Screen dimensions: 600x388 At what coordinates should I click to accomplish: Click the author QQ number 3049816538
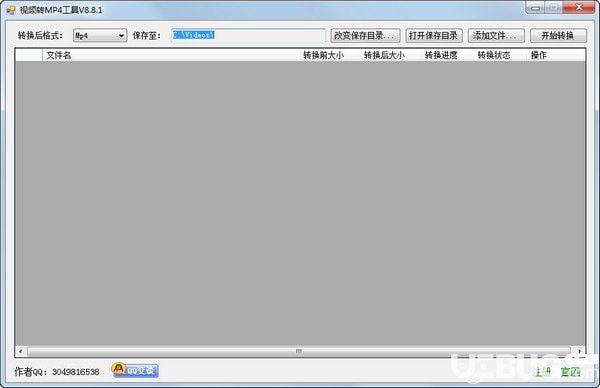pyautogui.click(x=76, y=372)
